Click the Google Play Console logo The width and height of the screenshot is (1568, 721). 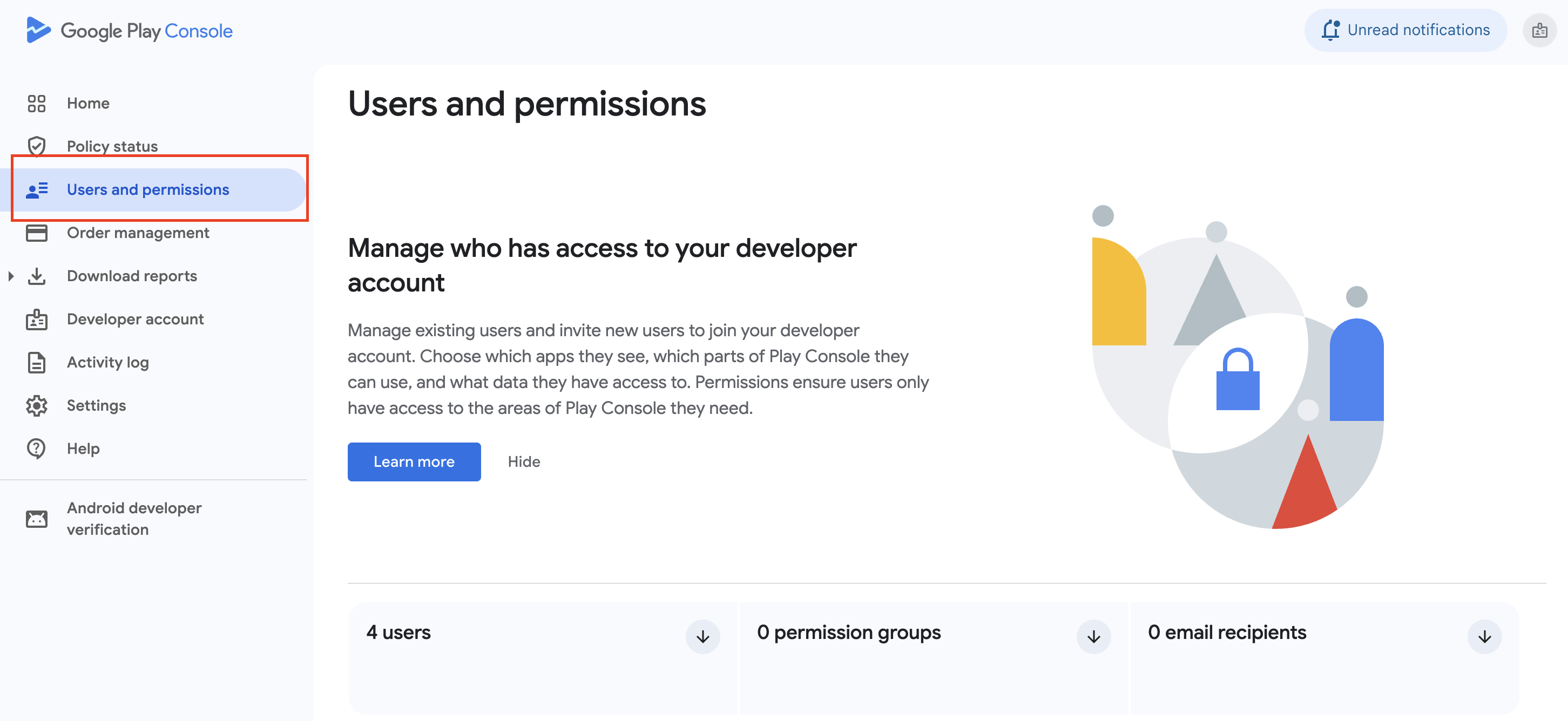click(x=129, y=30)
